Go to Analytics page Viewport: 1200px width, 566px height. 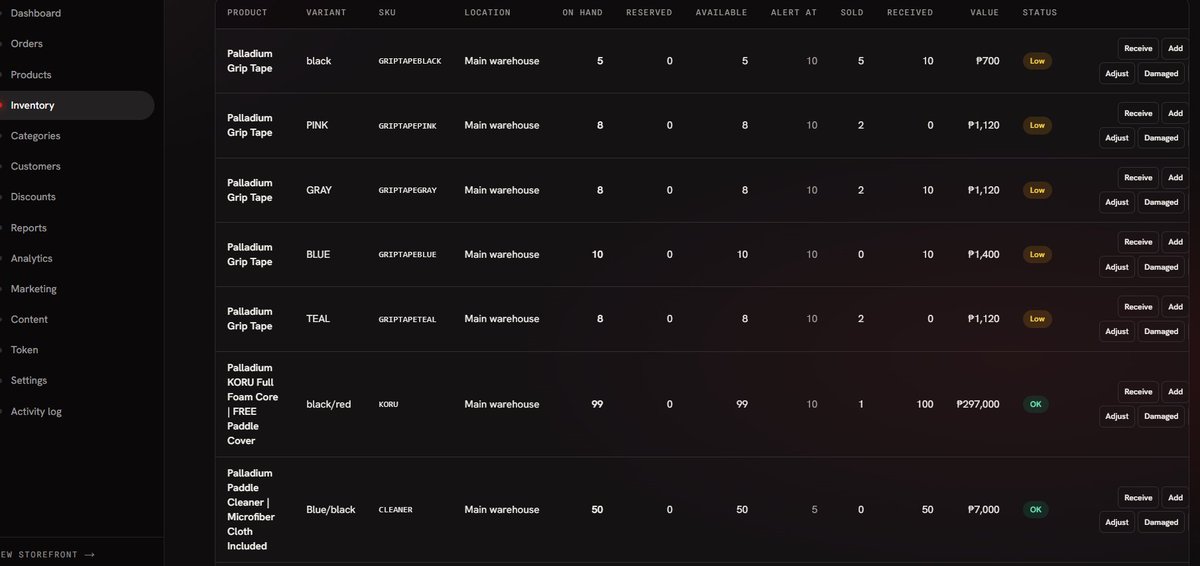tap(31, 258)
